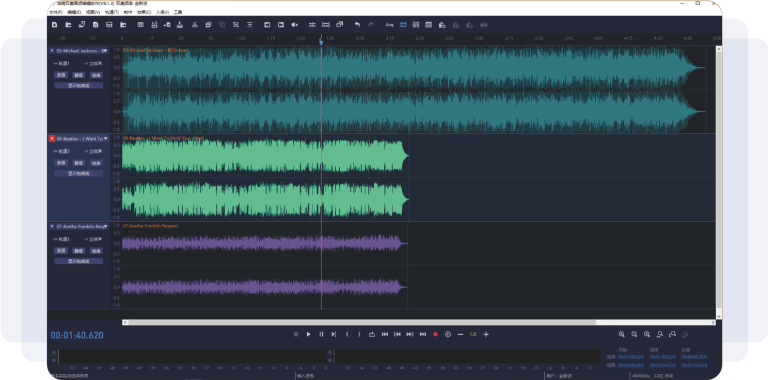Toggle 静音 mute on Beatles track
Viewport: 768px width, 380px height.
[78, 163]
